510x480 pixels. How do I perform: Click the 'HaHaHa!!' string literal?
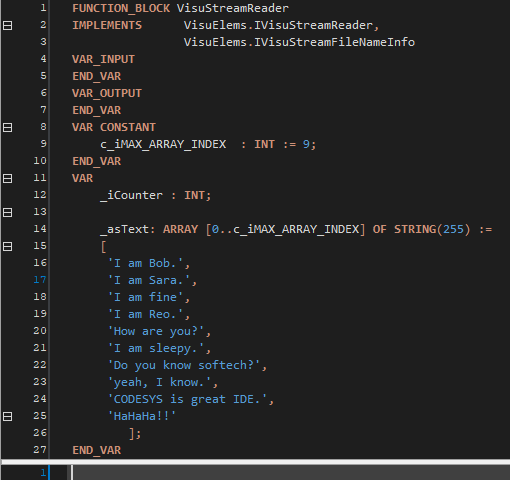(x=142, y=416)
